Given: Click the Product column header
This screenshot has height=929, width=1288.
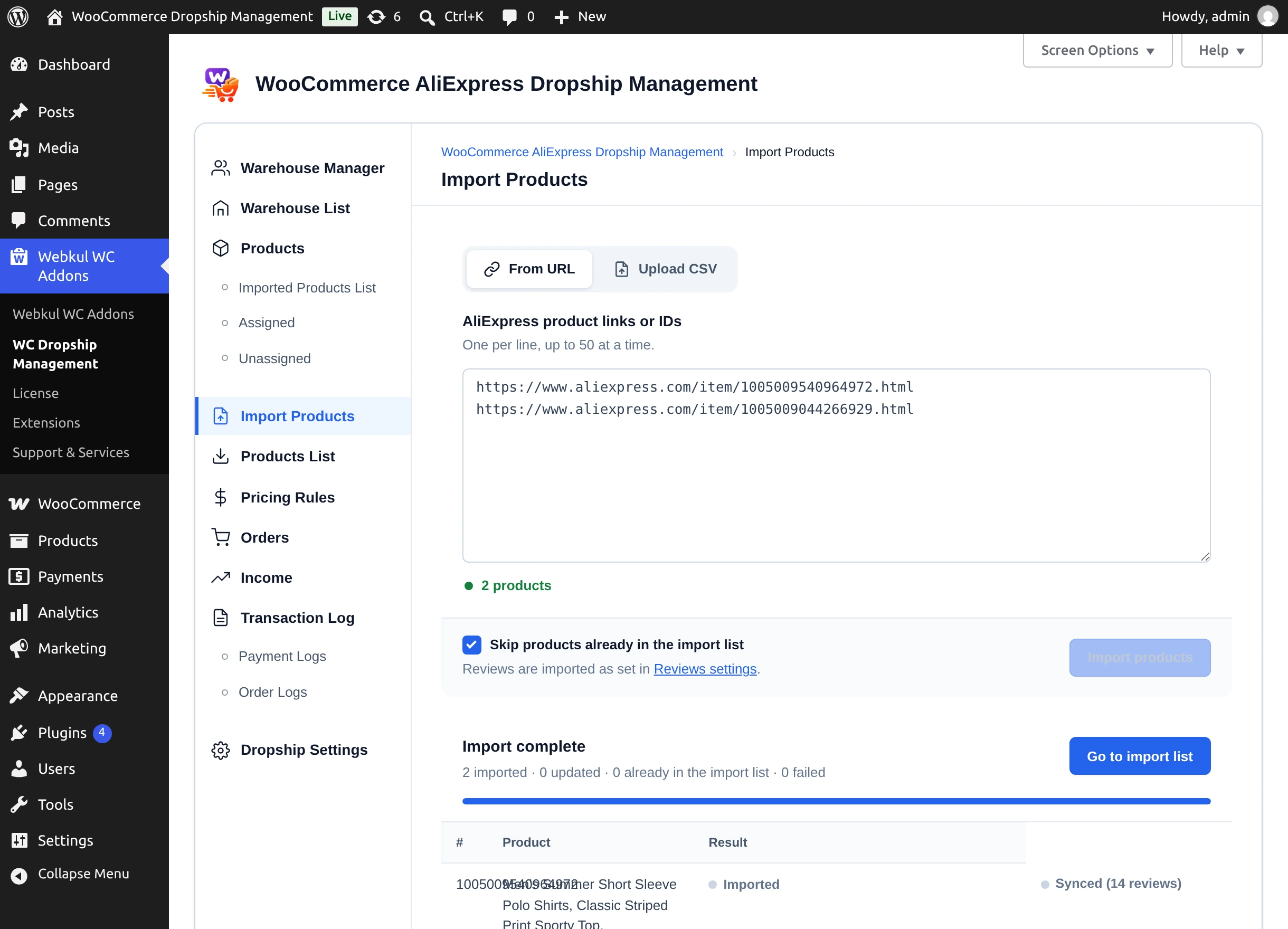Looking at the screenshot, I should coord(526,842).
